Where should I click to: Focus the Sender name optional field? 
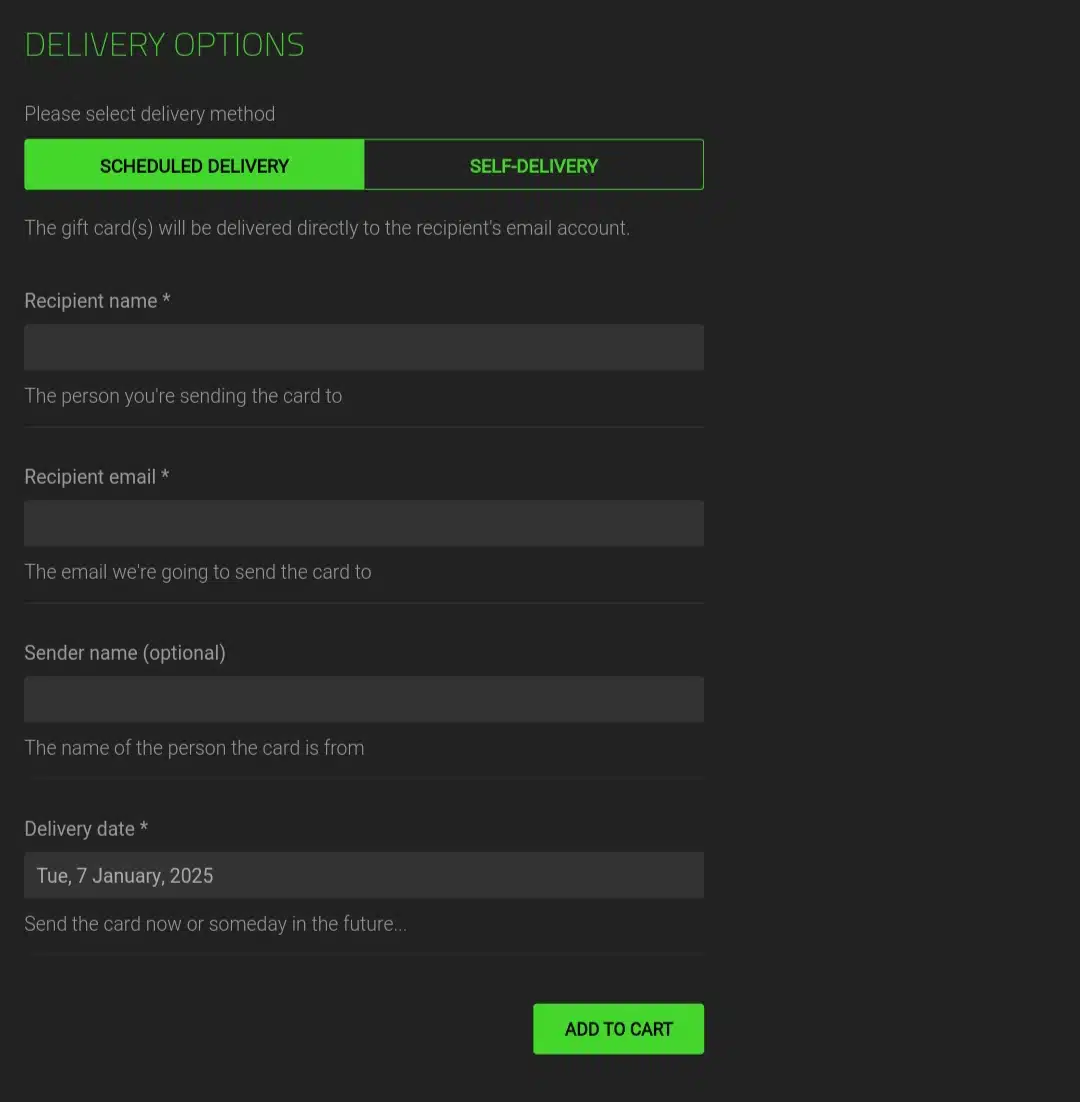(364, 699)
